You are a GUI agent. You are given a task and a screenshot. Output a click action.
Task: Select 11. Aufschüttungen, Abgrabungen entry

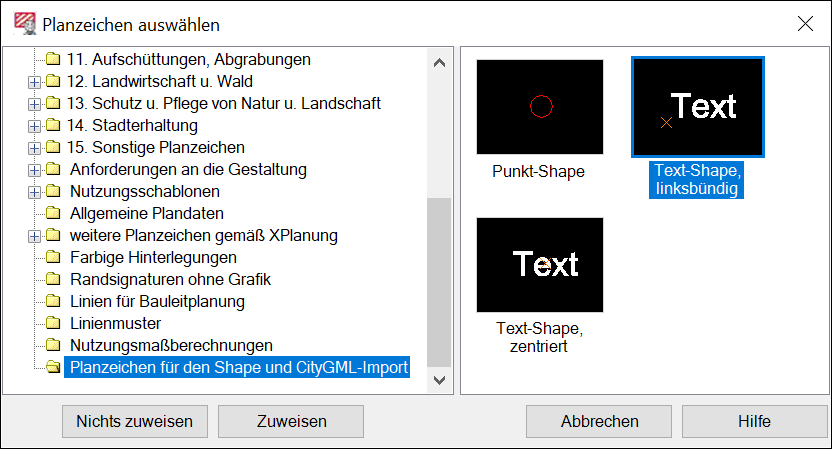pyautogui.click(x=188, y=60)
